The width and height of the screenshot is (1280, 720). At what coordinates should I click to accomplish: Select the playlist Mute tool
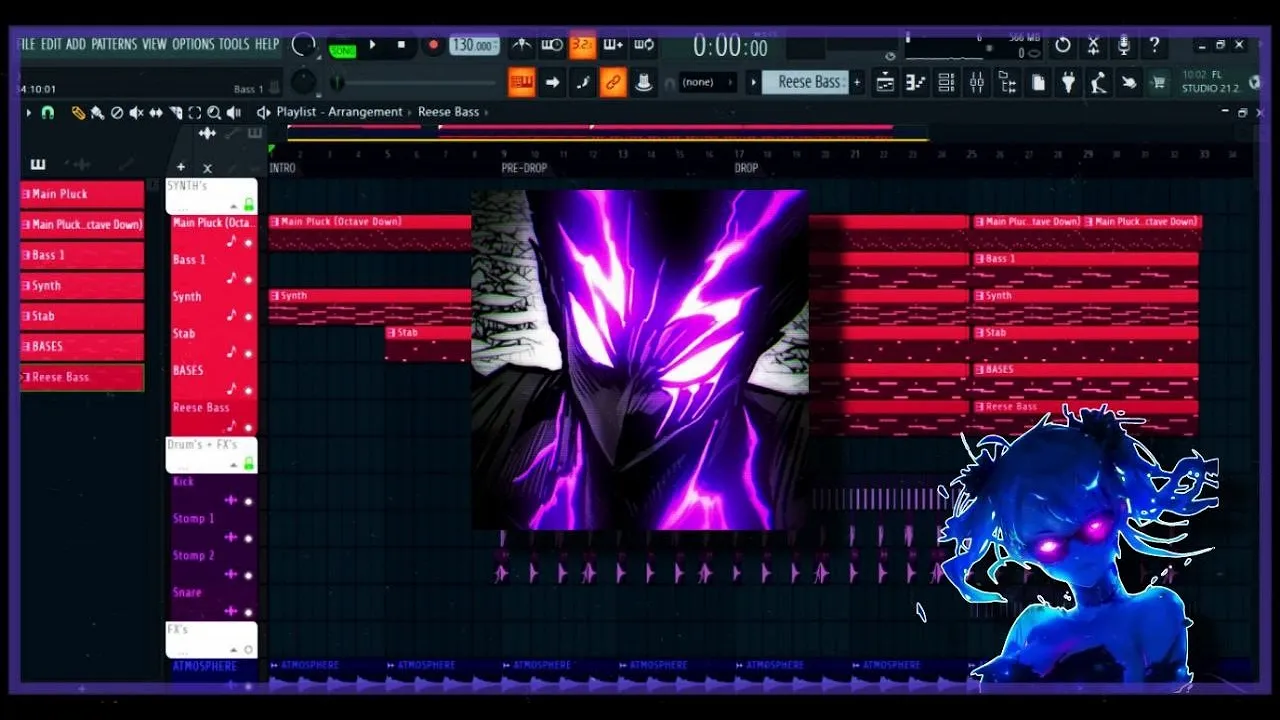(136, 113)
